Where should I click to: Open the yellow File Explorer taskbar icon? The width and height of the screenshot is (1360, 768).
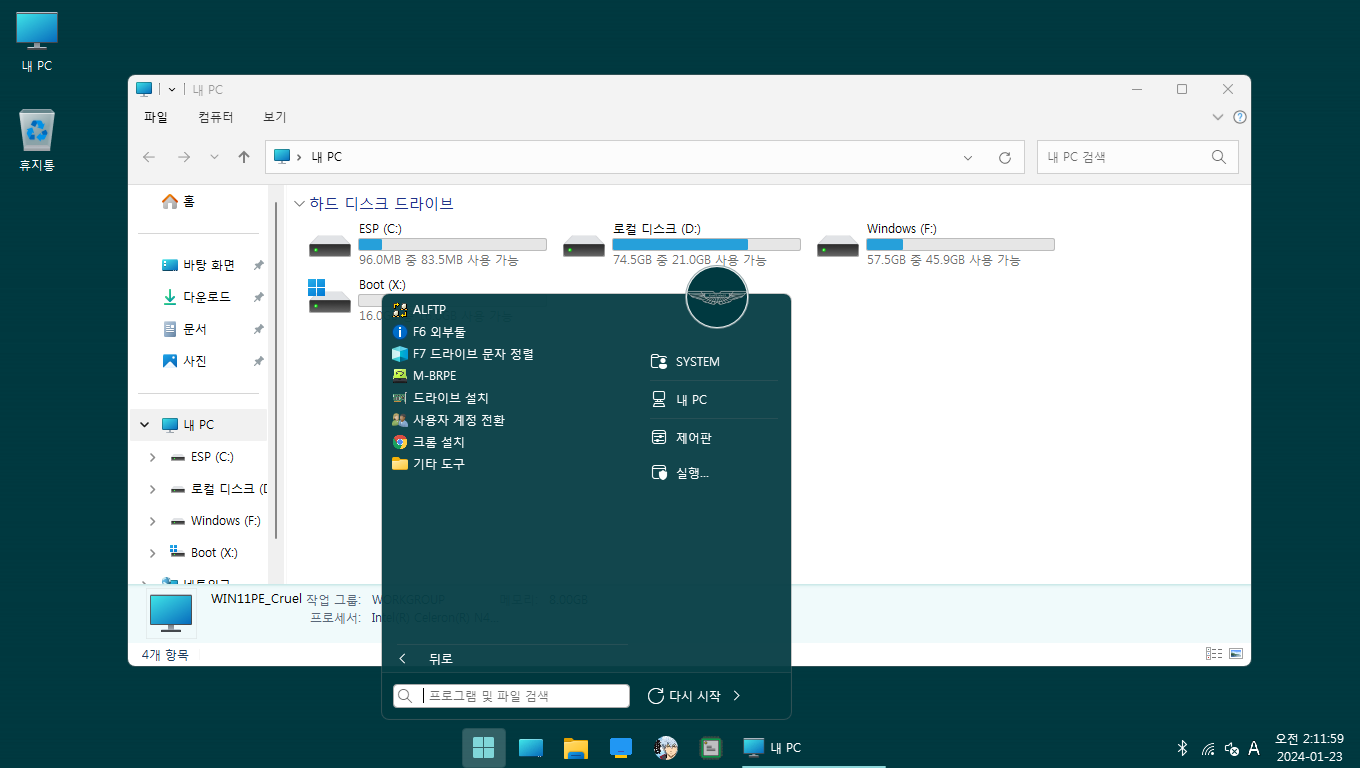point(575,748)
